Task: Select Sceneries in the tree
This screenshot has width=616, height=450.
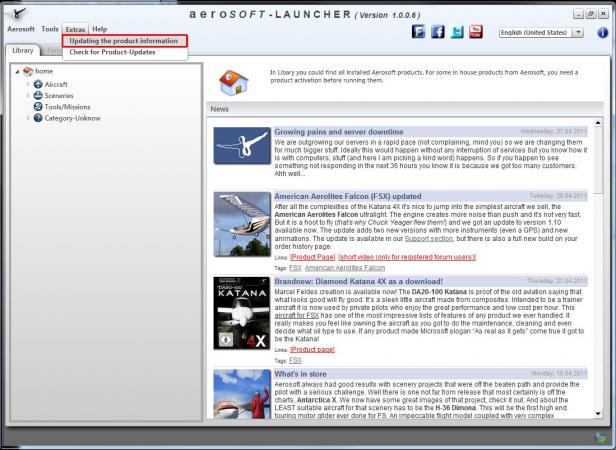Action: [59, 96]
